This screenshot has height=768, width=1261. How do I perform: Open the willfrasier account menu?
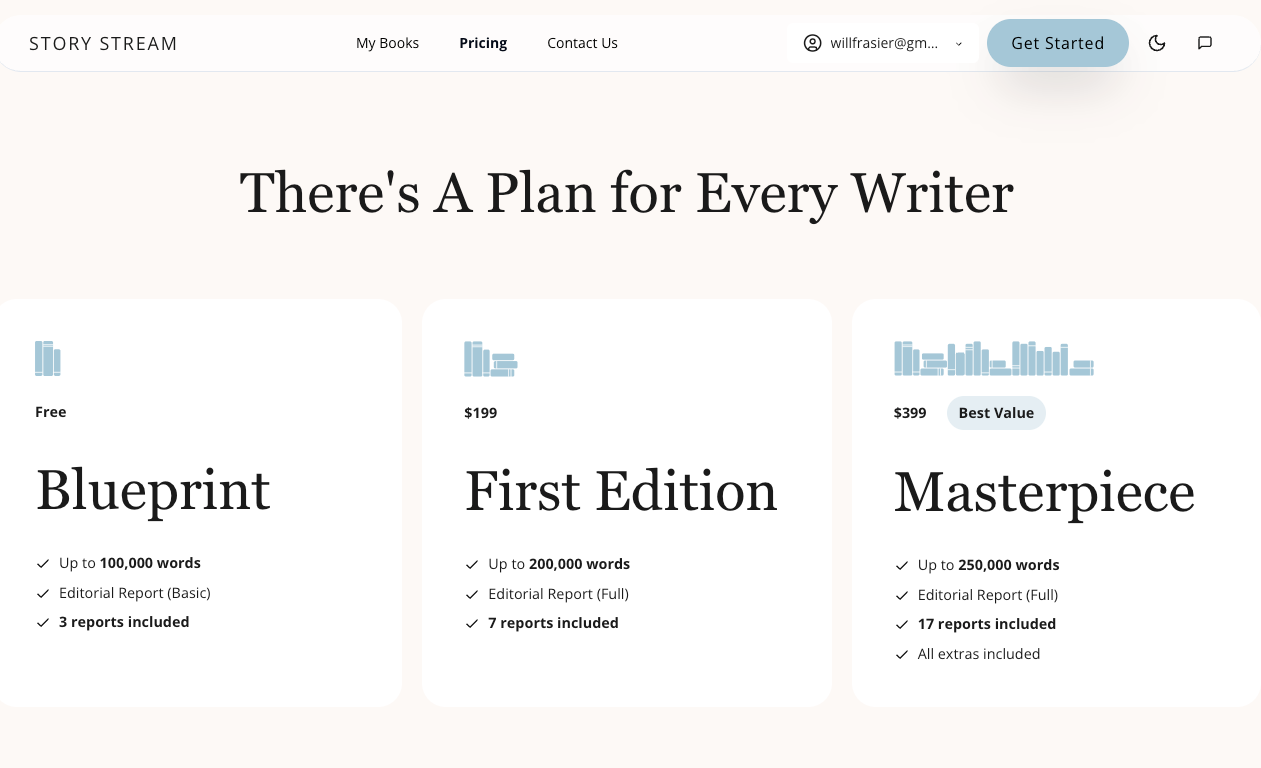coord(884,43)
